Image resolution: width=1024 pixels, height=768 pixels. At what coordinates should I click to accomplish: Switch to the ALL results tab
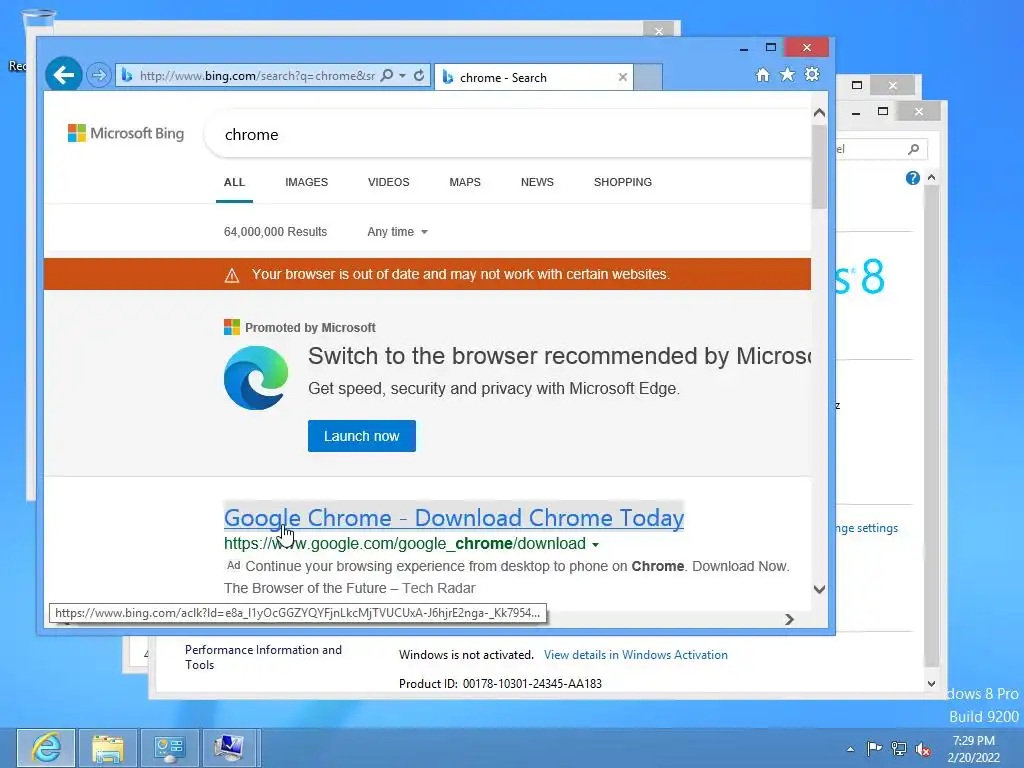(x=234, y=182)
